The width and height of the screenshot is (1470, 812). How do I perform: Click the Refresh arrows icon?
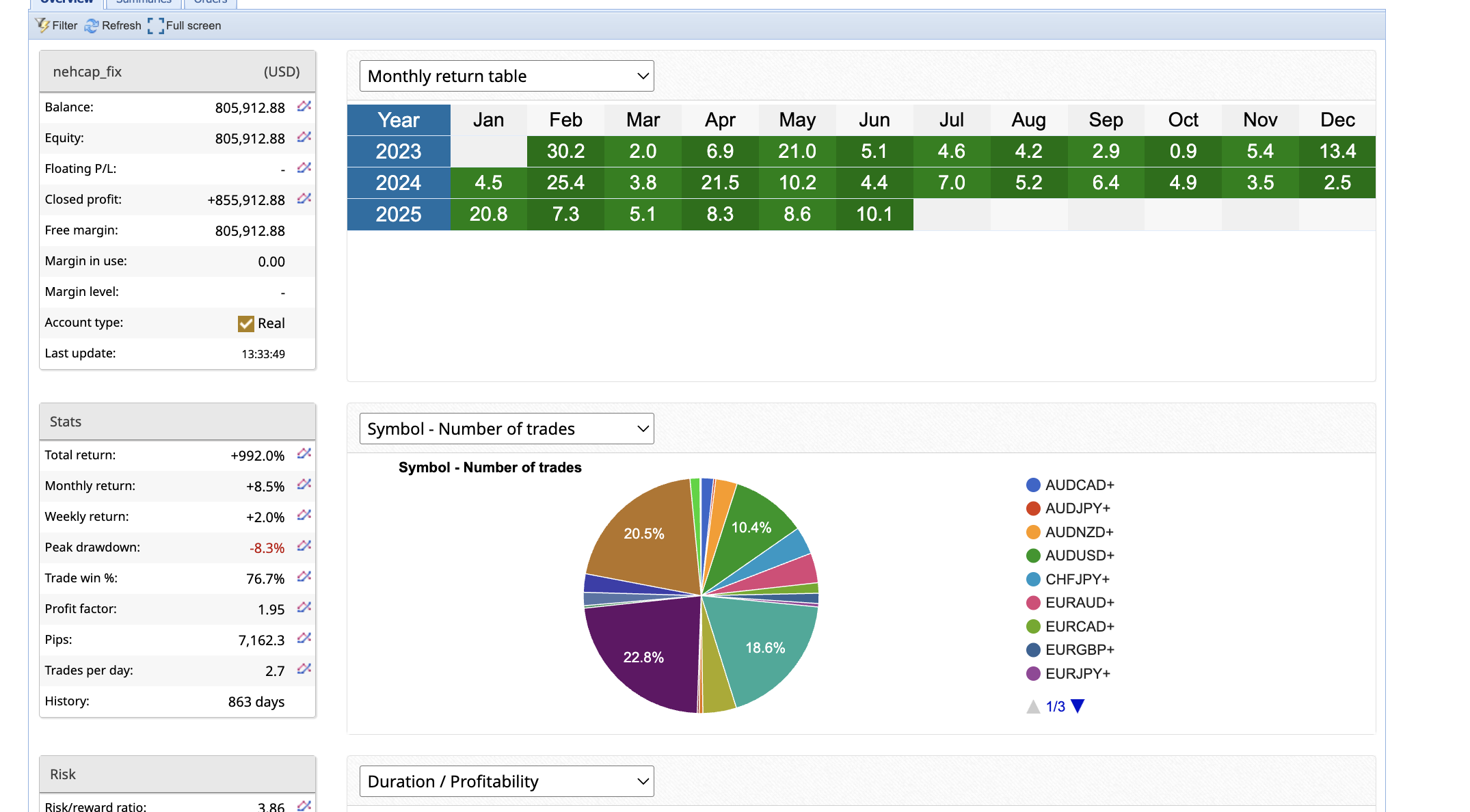pyautogui.click(x=92, y=25)
